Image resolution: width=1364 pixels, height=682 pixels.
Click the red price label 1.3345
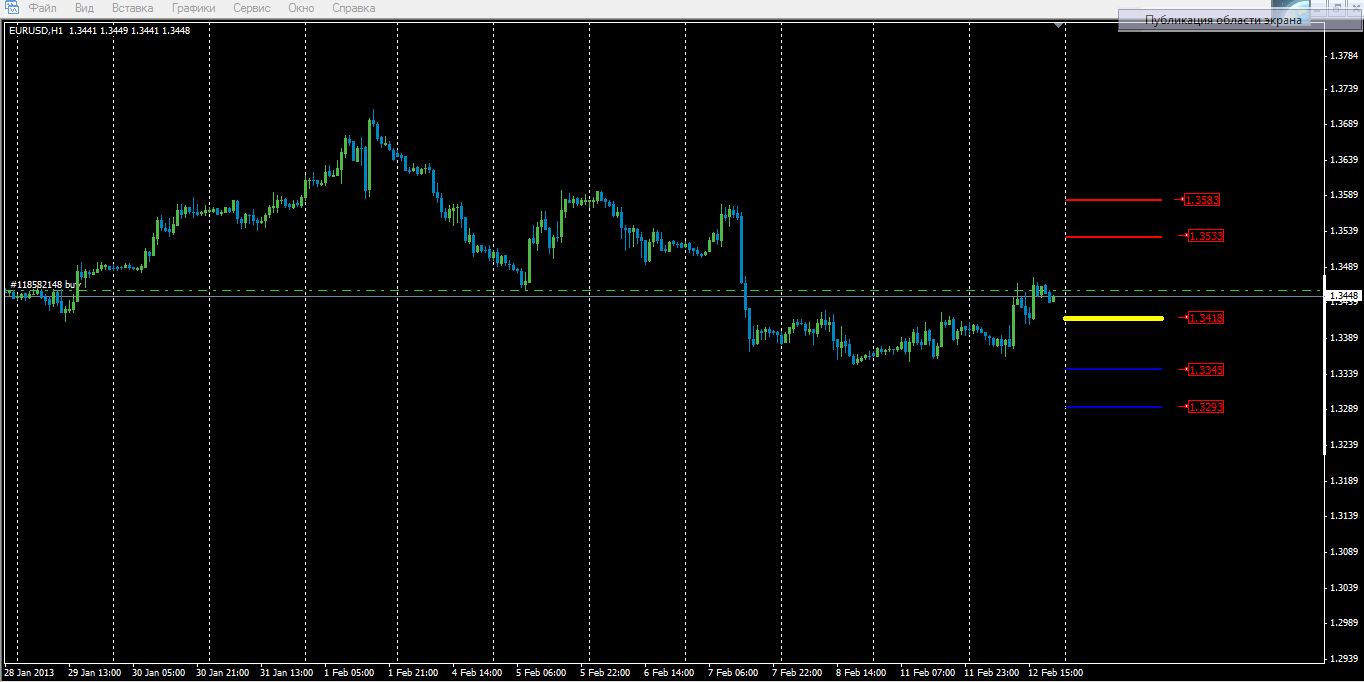(1206, 370)
